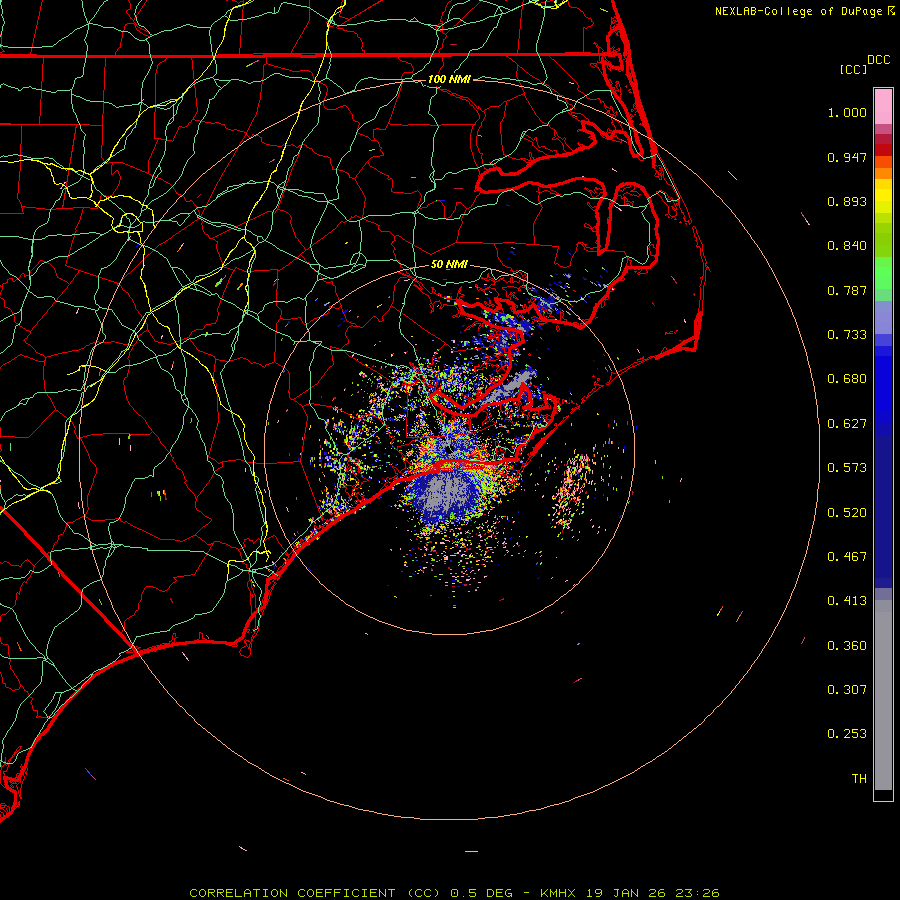The height and width of the screenshot is (900, 900).
Task: Click the 0.360 scale value
Action: point(847,646)
